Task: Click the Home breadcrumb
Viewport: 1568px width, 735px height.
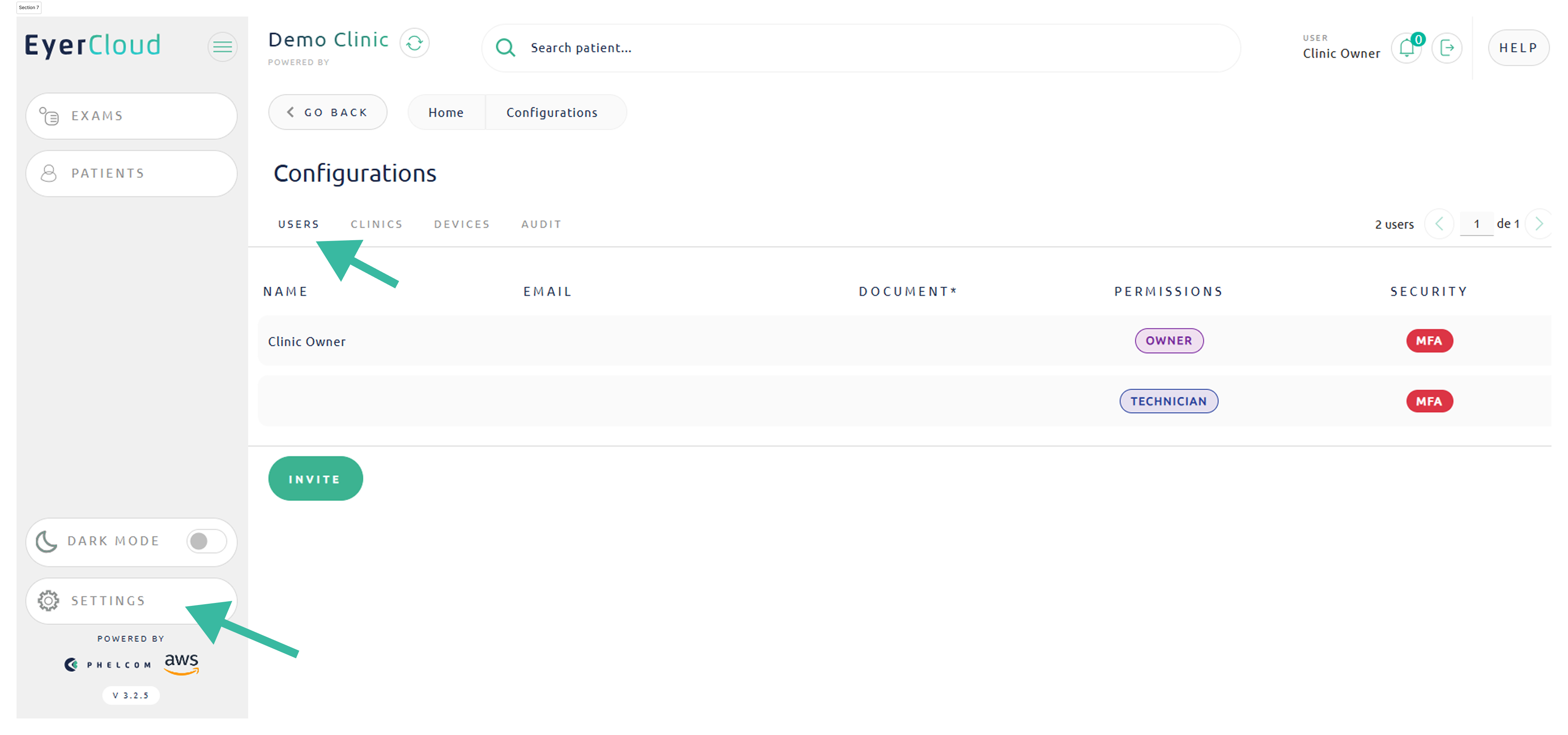Action: pos(445,113)
